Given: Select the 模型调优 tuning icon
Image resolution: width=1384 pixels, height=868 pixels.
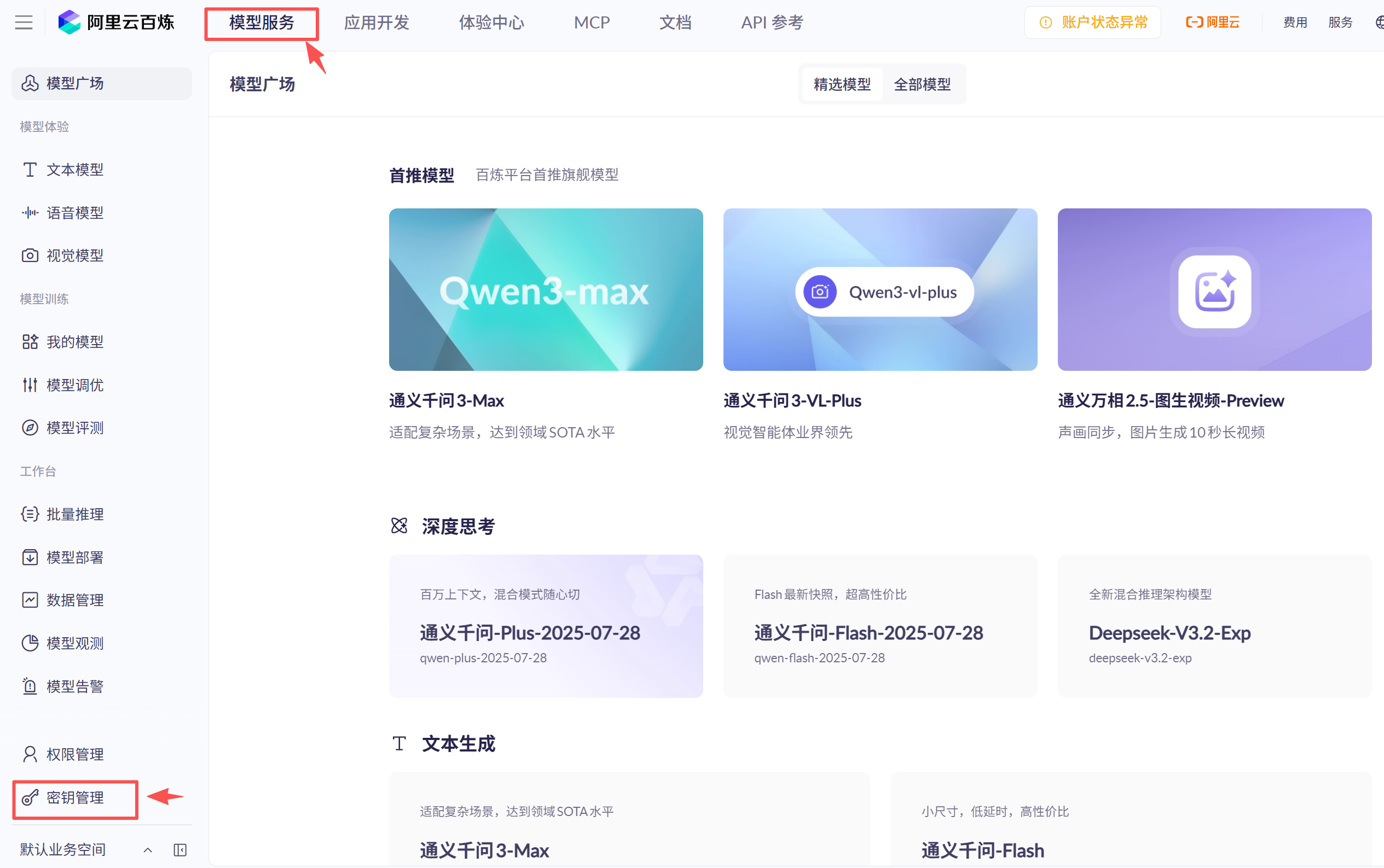Looking at the screenshot, I should click(x=30, y=385).
